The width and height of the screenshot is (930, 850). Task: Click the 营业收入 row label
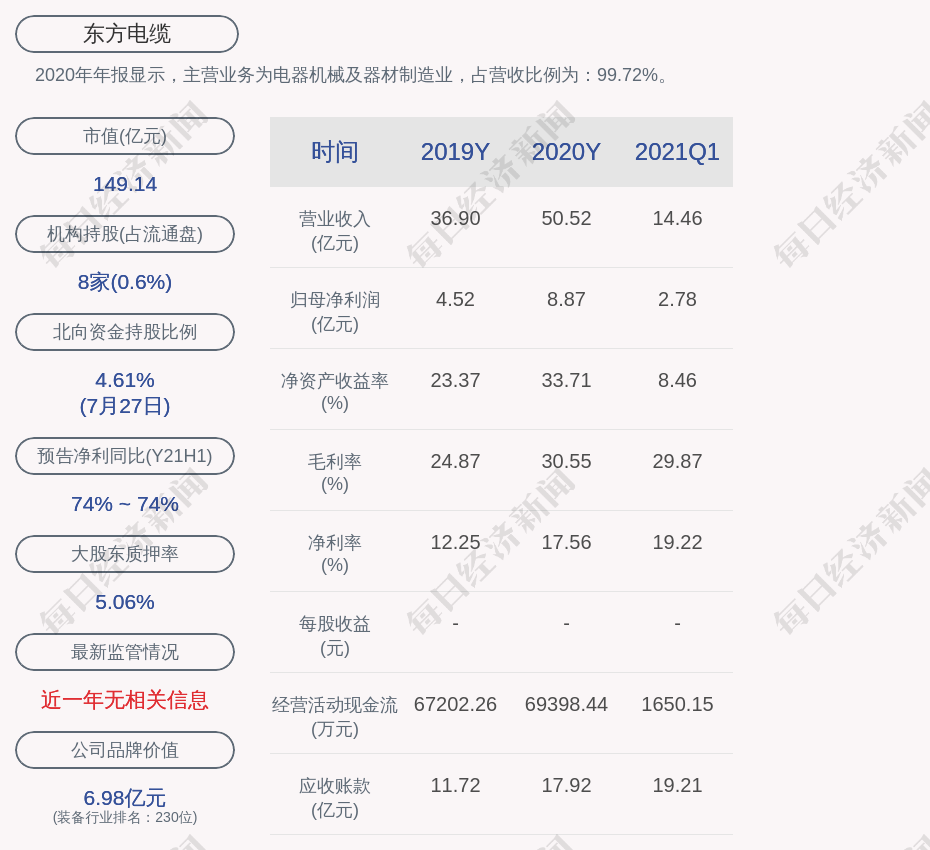tap(335, 231)
